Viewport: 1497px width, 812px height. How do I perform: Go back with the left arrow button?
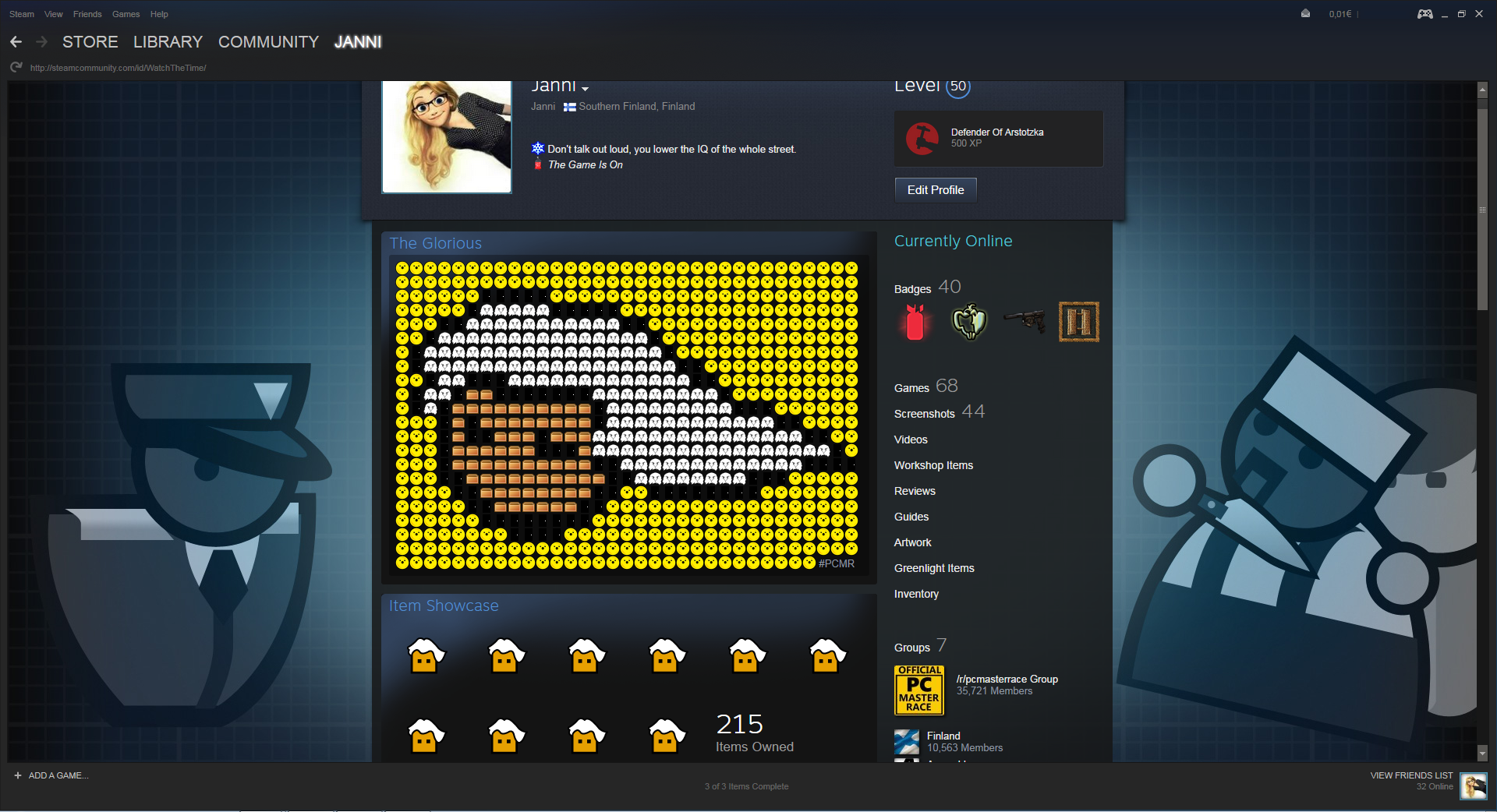[x=16, y=42]
